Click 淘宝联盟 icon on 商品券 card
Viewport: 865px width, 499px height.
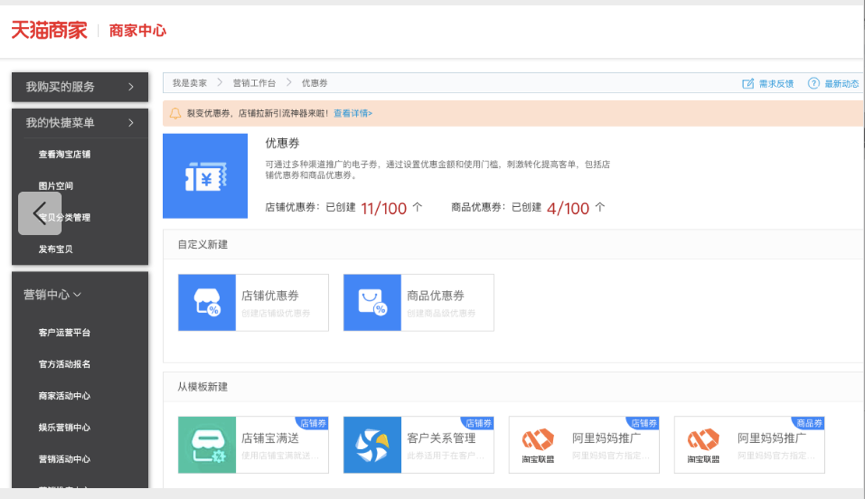pyautogui.click(x=703, y=446)
